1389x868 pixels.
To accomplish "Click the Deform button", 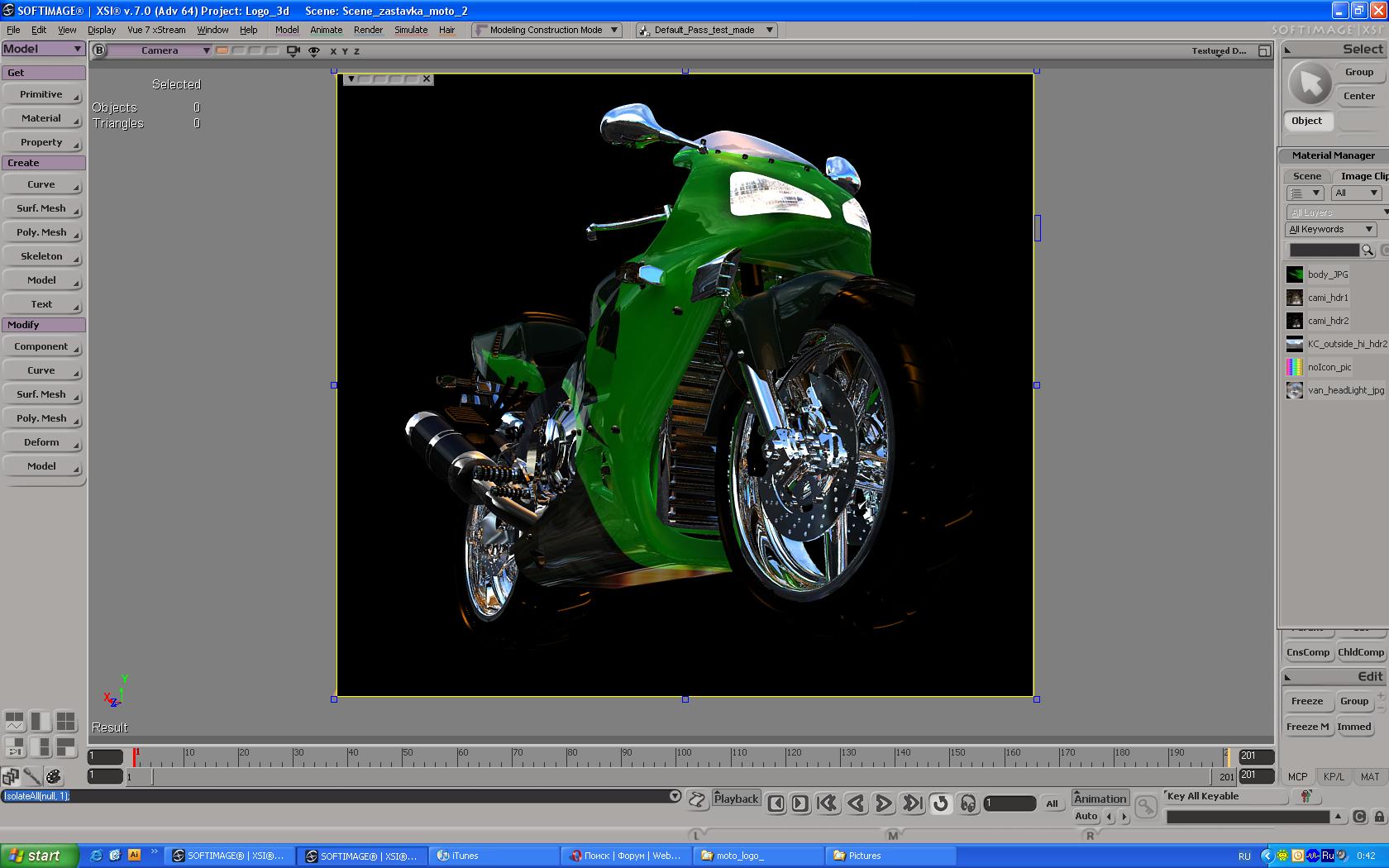I will point(42,442).
